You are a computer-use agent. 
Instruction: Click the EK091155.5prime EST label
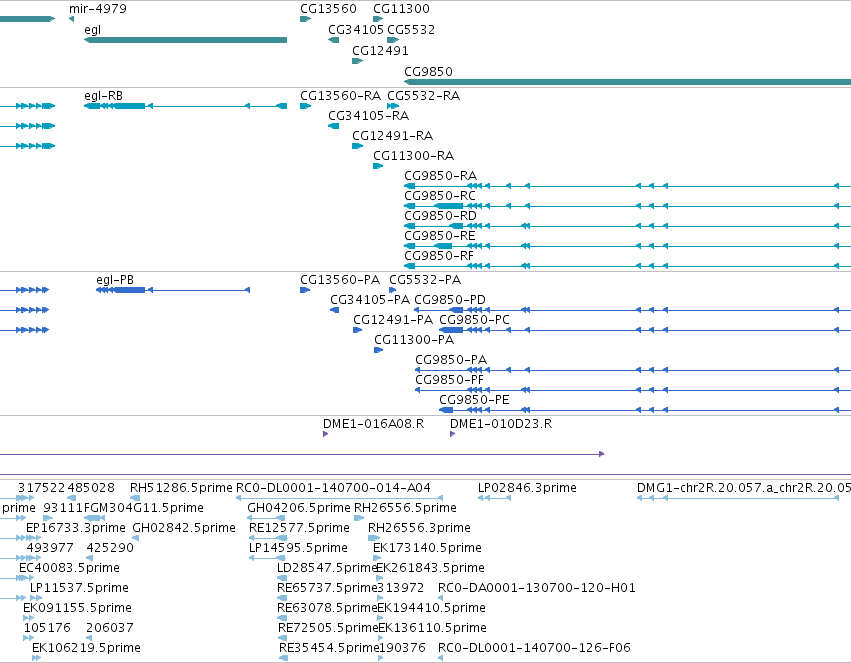click(77, 608)
